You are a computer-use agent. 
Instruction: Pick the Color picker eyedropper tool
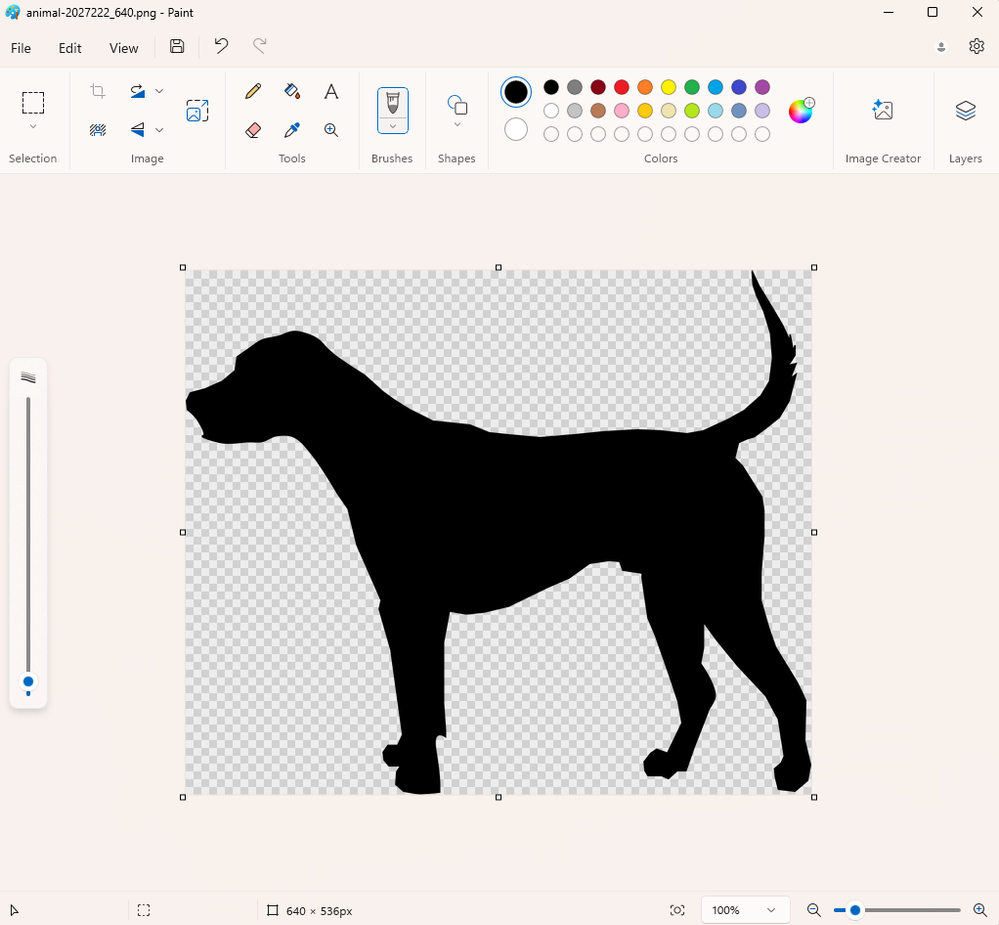coord(292,130)
